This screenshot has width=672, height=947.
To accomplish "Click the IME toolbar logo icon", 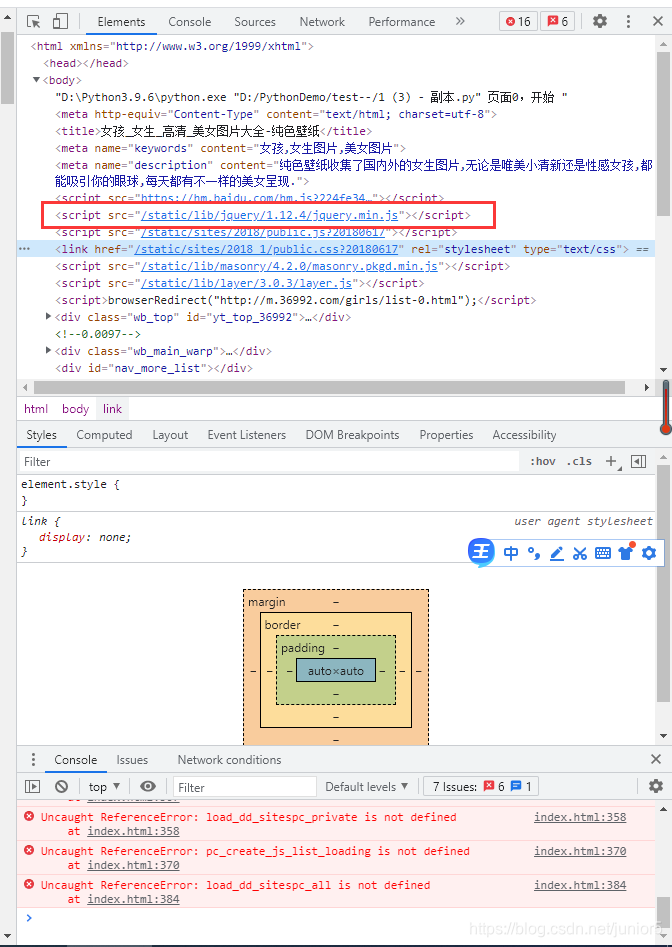I will 481,553.
